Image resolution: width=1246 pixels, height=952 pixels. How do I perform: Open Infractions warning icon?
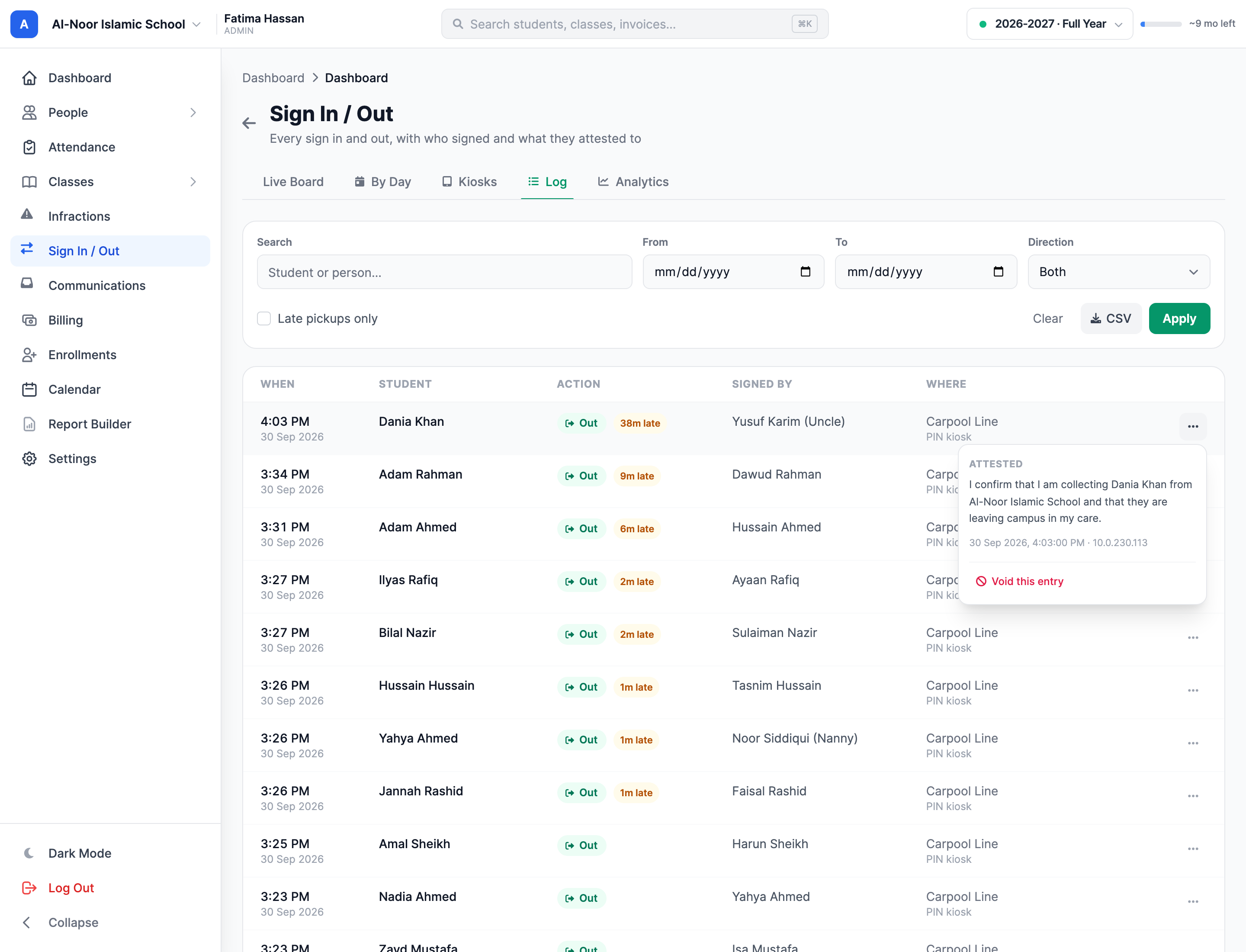pos(27,215)
